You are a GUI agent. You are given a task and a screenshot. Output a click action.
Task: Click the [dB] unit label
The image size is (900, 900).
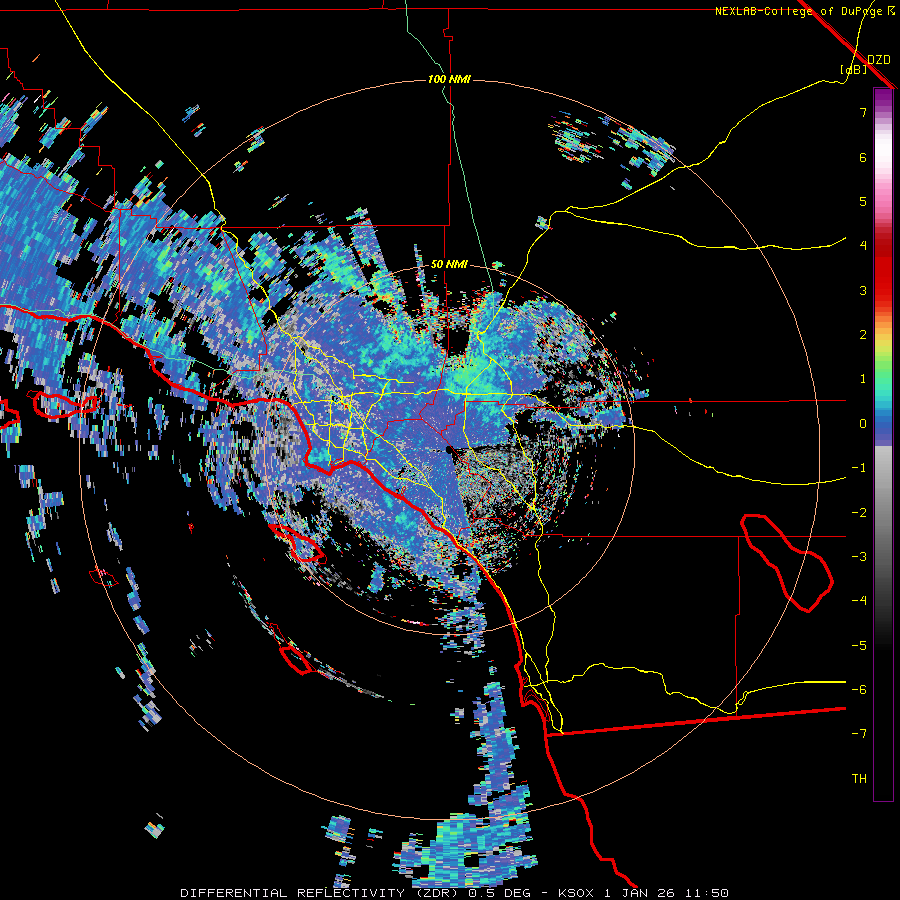854,70
